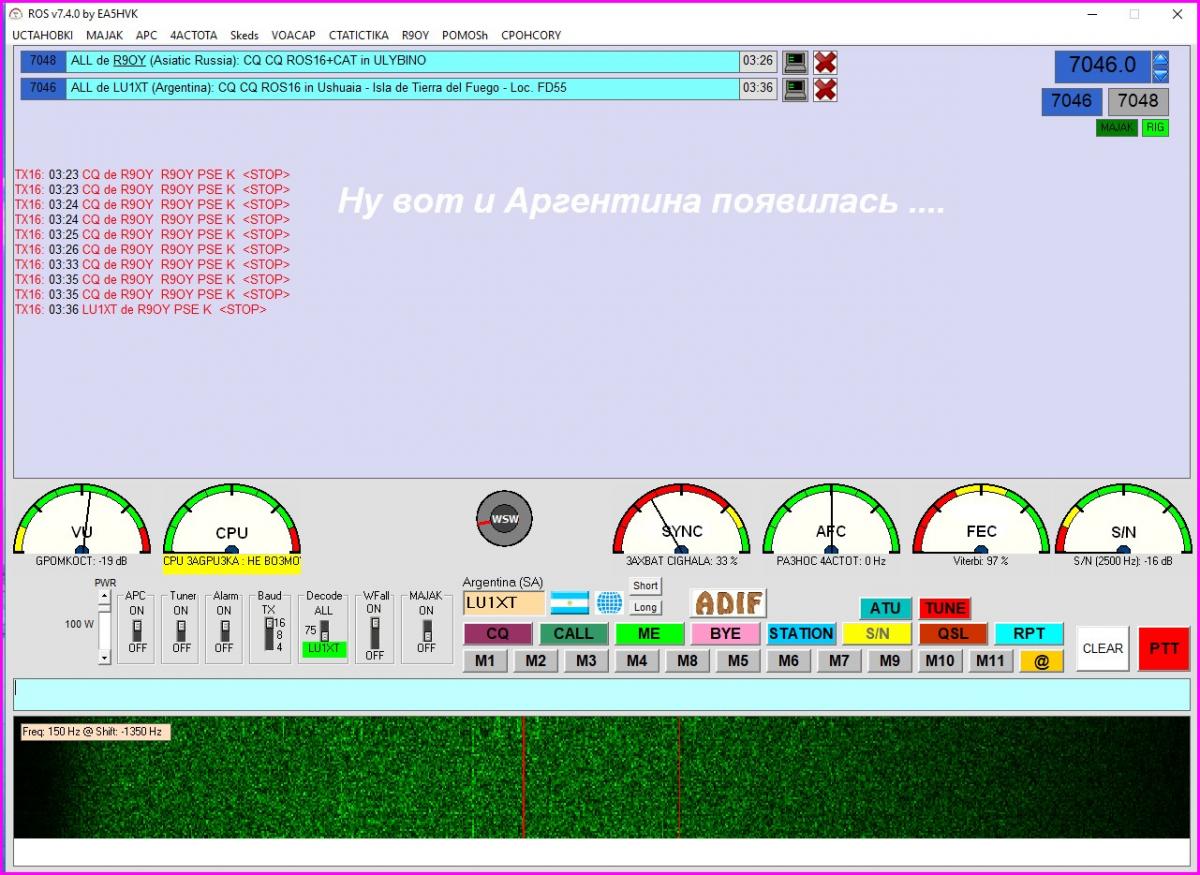Screen dimensions: 1200x875
Task: Click the ADIF log icon
Action: 728,603
